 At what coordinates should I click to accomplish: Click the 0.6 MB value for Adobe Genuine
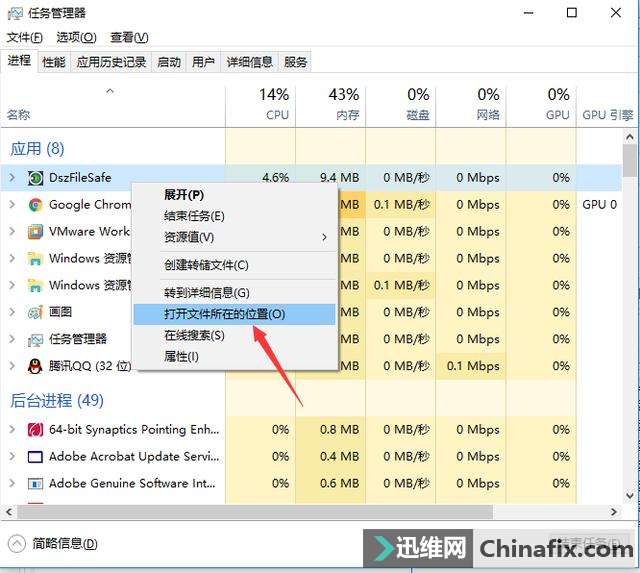click(340, 483)
